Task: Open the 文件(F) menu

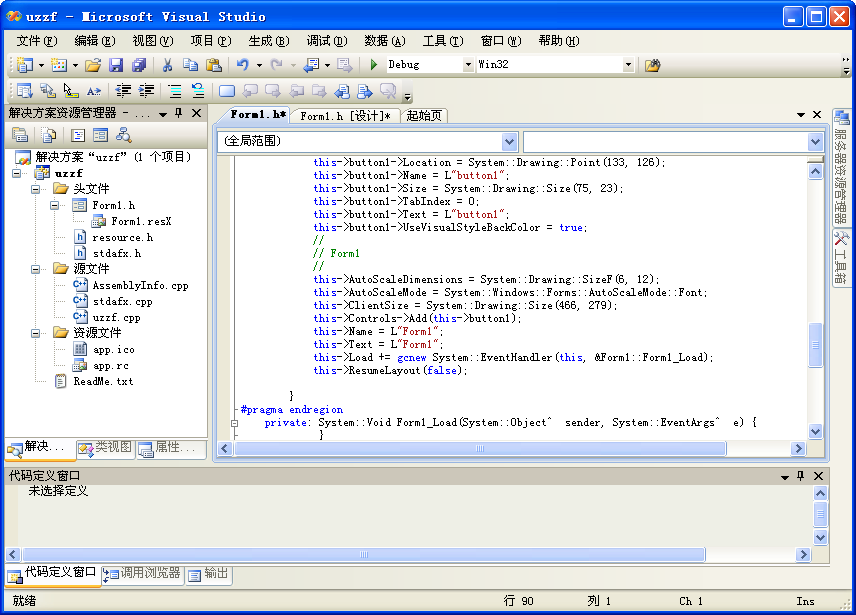Action: [x=37, y=41]
